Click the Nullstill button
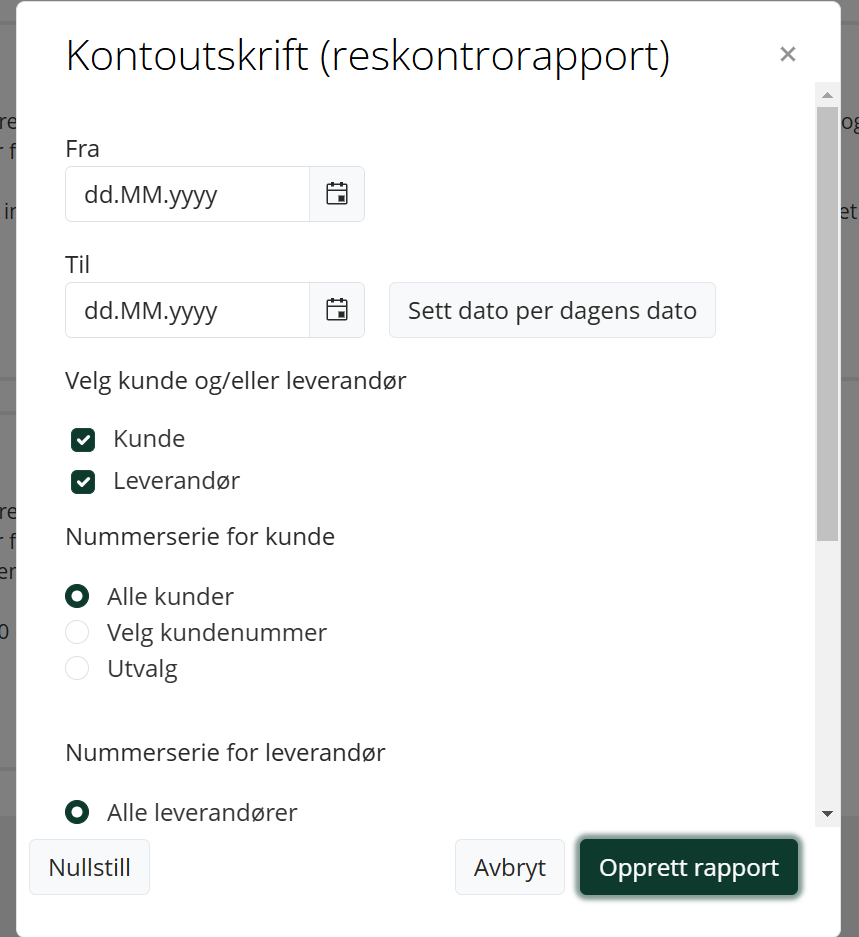 click(90, 867)
